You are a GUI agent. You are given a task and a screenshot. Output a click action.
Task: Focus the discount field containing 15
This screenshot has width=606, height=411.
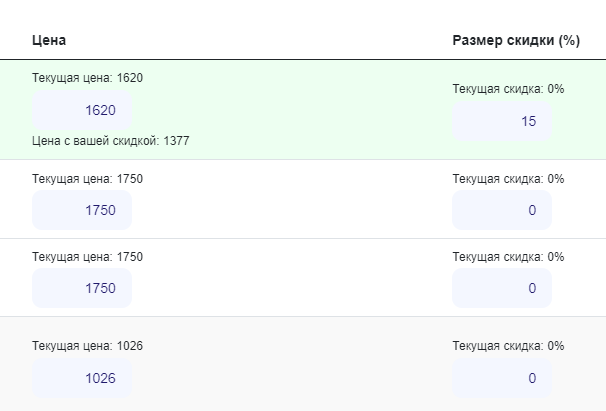pos(502,122)
